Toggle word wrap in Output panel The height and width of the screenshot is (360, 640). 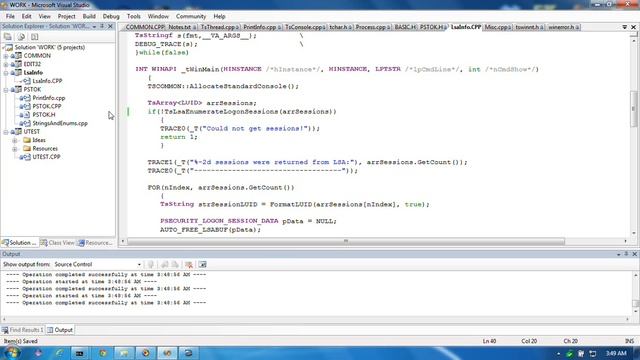coord(202,264)
